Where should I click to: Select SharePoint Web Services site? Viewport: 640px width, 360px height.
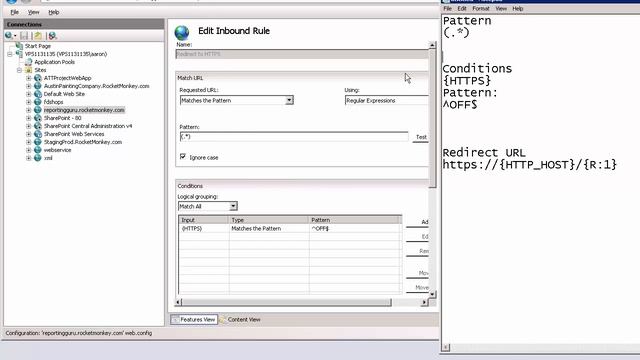(x=74, y=134)
